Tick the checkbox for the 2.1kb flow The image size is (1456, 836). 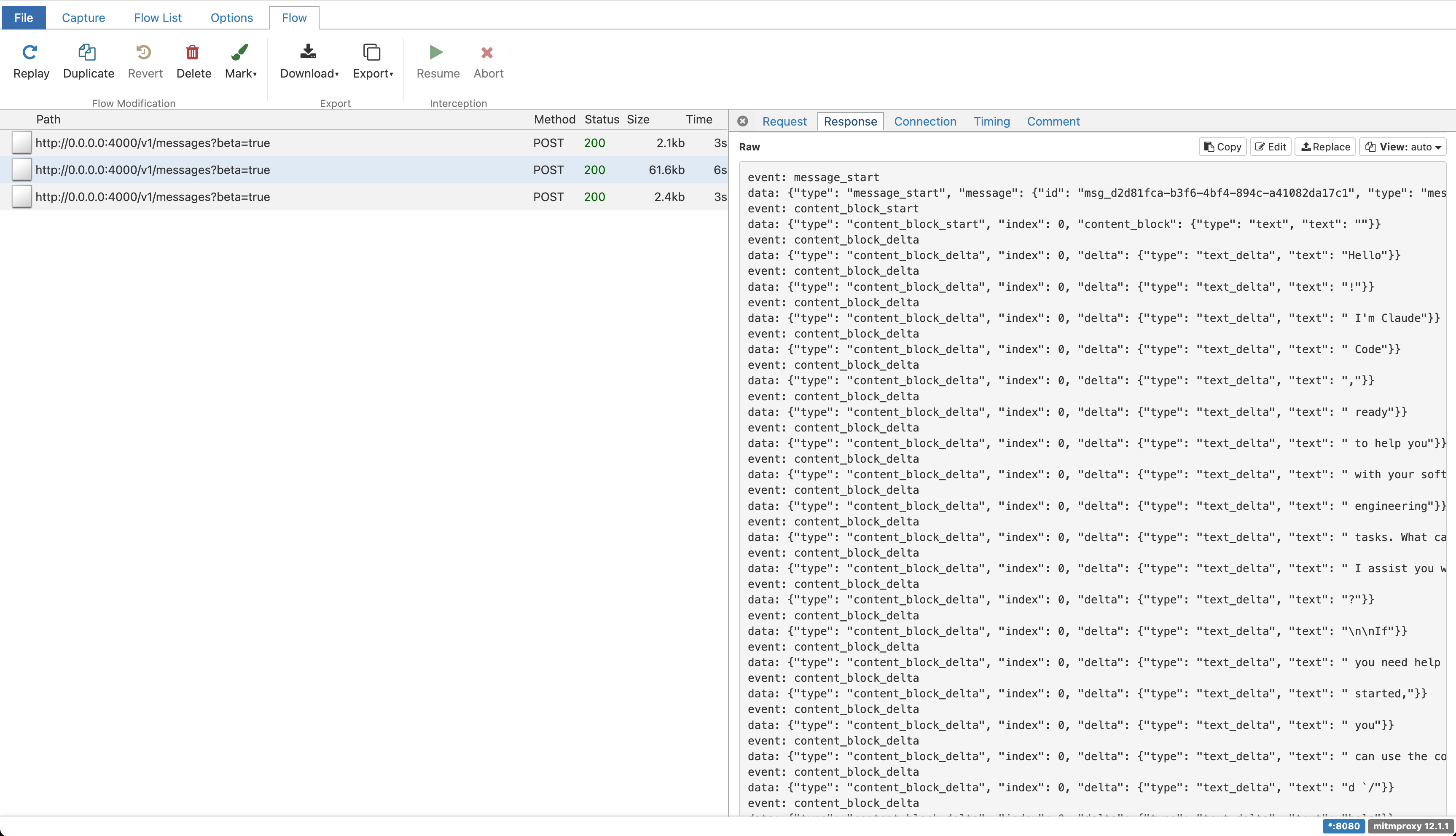tap(22, 143)
